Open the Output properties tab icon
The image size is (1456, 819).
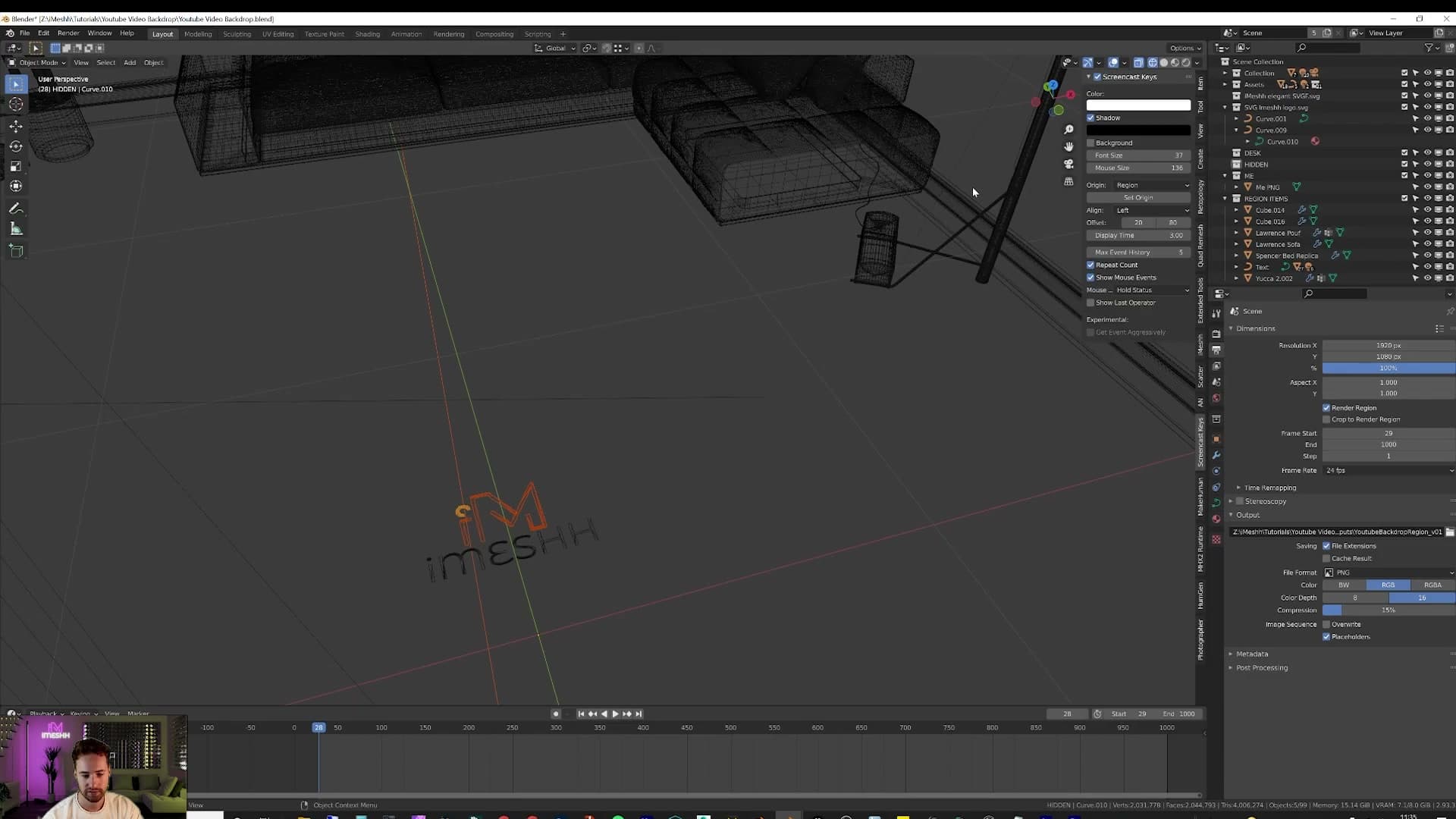[1216, 350]
